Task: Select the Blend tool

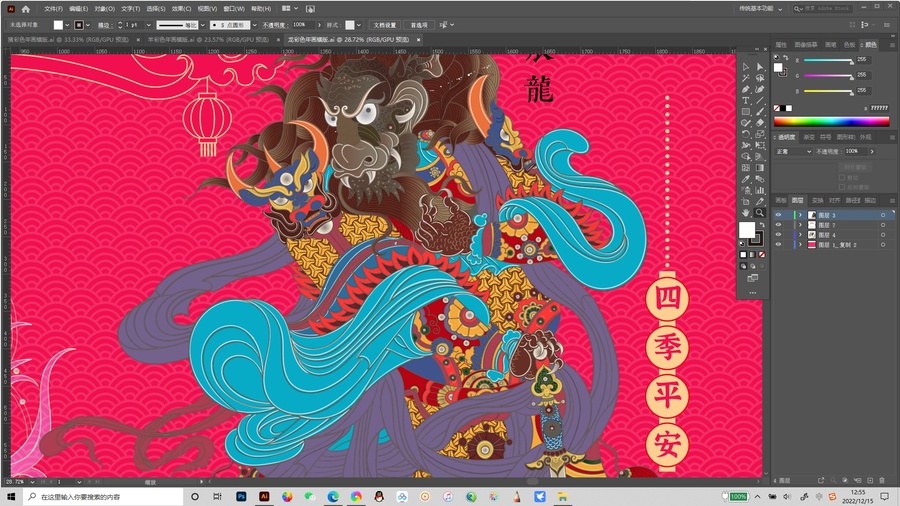Action: (760, 179)
